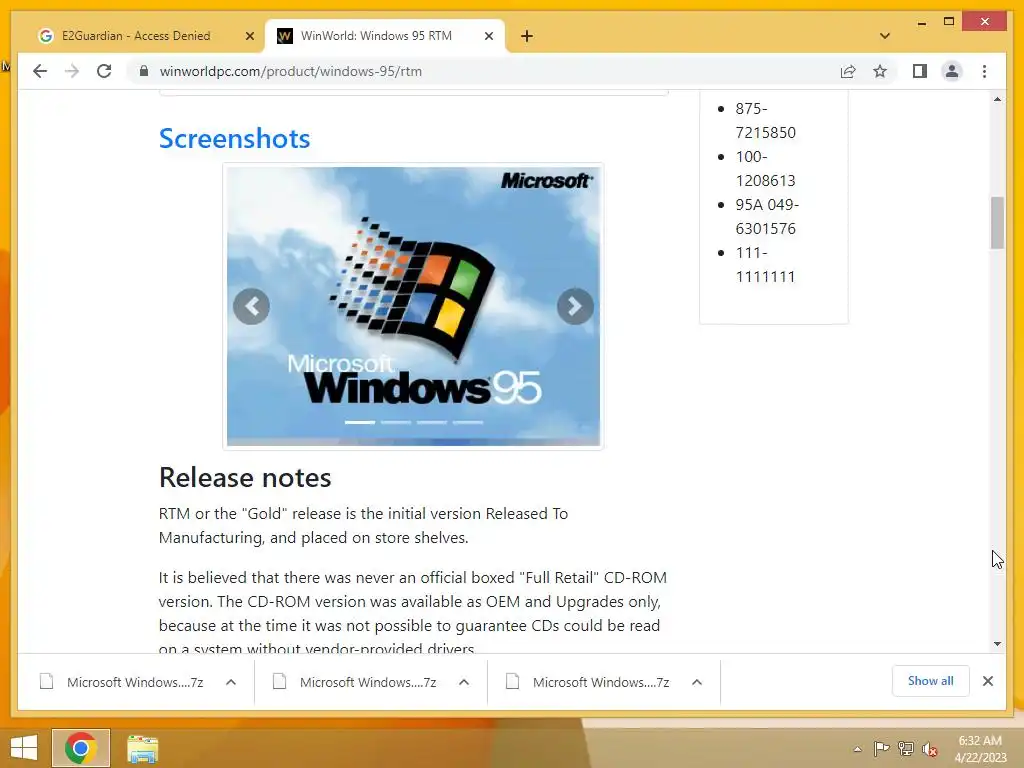The image size is (1024, 768).
Task: Open Chrome's three-dot menu
Action: coord(984,71)
